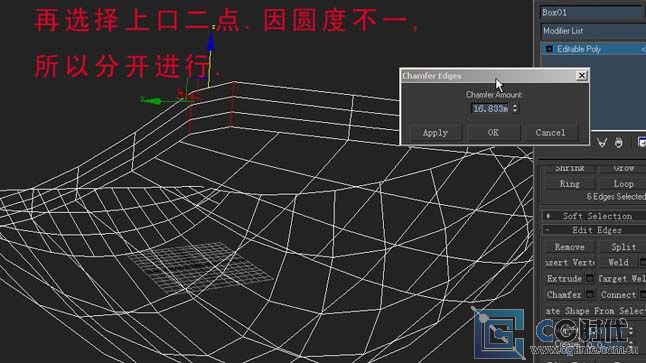Click the green Y axis gizmo arrow
Image resolution: width=646 pixels, height=363 pixels.
click(152, 101)
